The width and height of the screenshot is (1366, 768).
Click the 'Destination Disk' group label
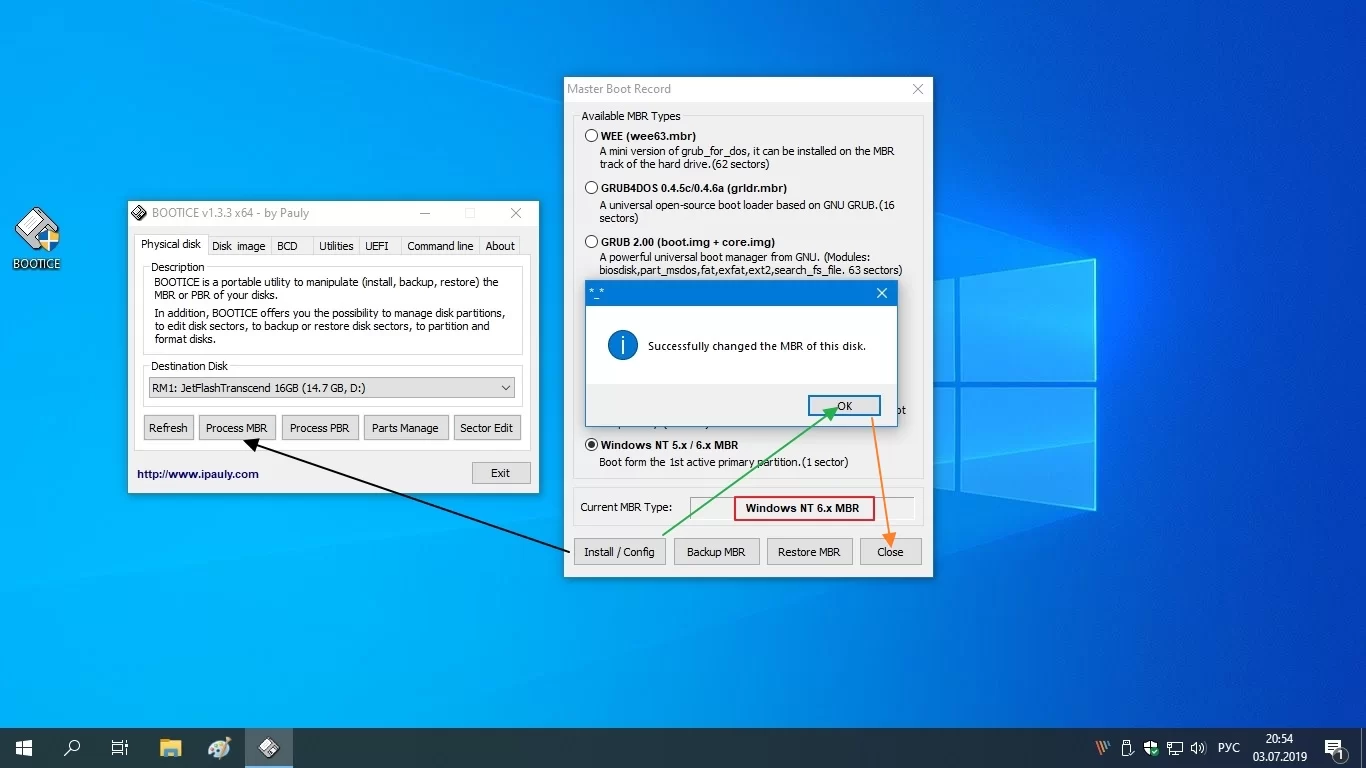pos(190,366)
